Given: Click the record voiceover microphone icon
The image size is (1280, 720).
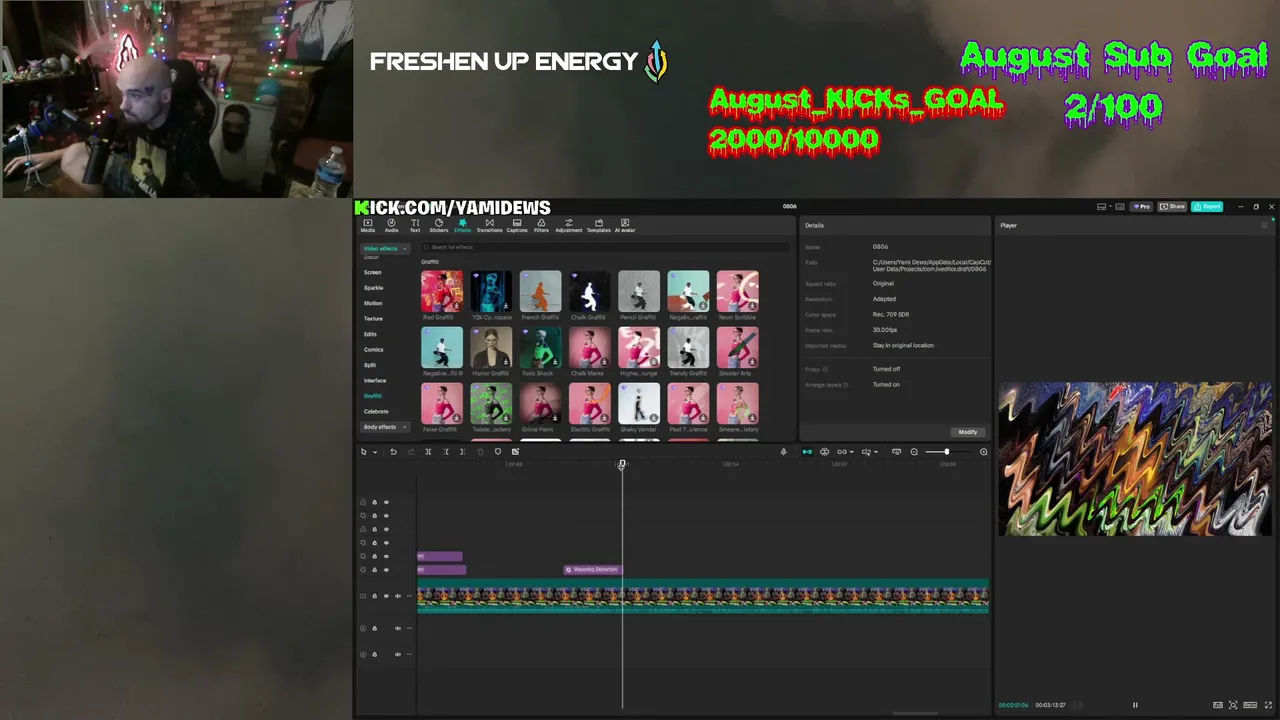Looking at the screenshot, I should point(783,452).
